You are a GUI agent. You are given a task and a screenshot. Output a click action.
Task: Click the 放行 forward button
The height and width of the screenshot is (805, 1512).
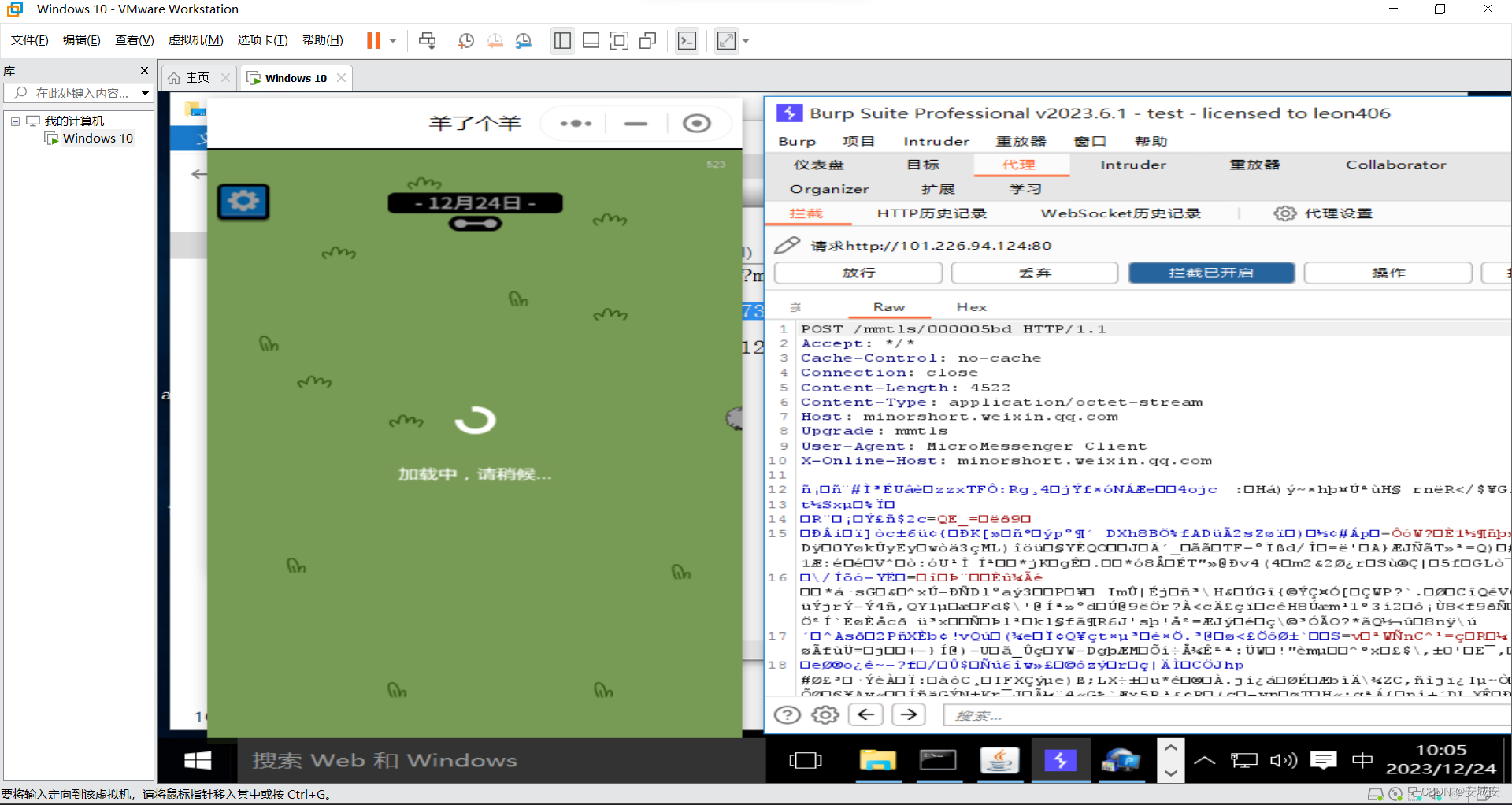point(858,273)
